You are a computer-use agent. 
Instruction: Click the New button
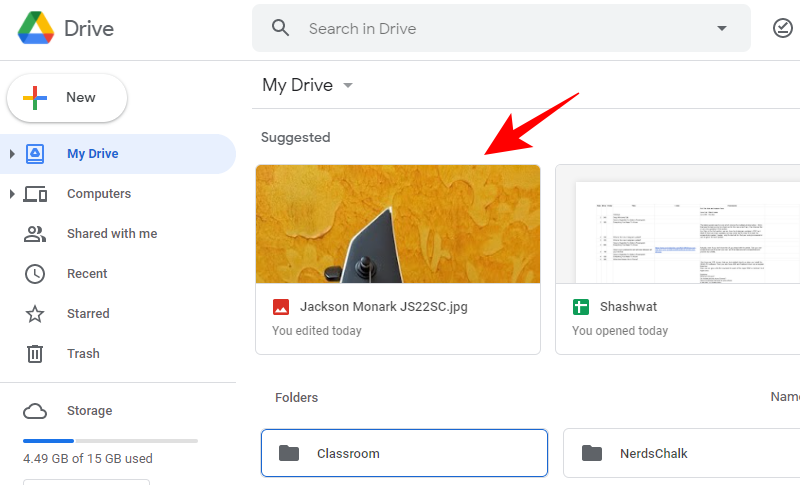pos(67,98)
